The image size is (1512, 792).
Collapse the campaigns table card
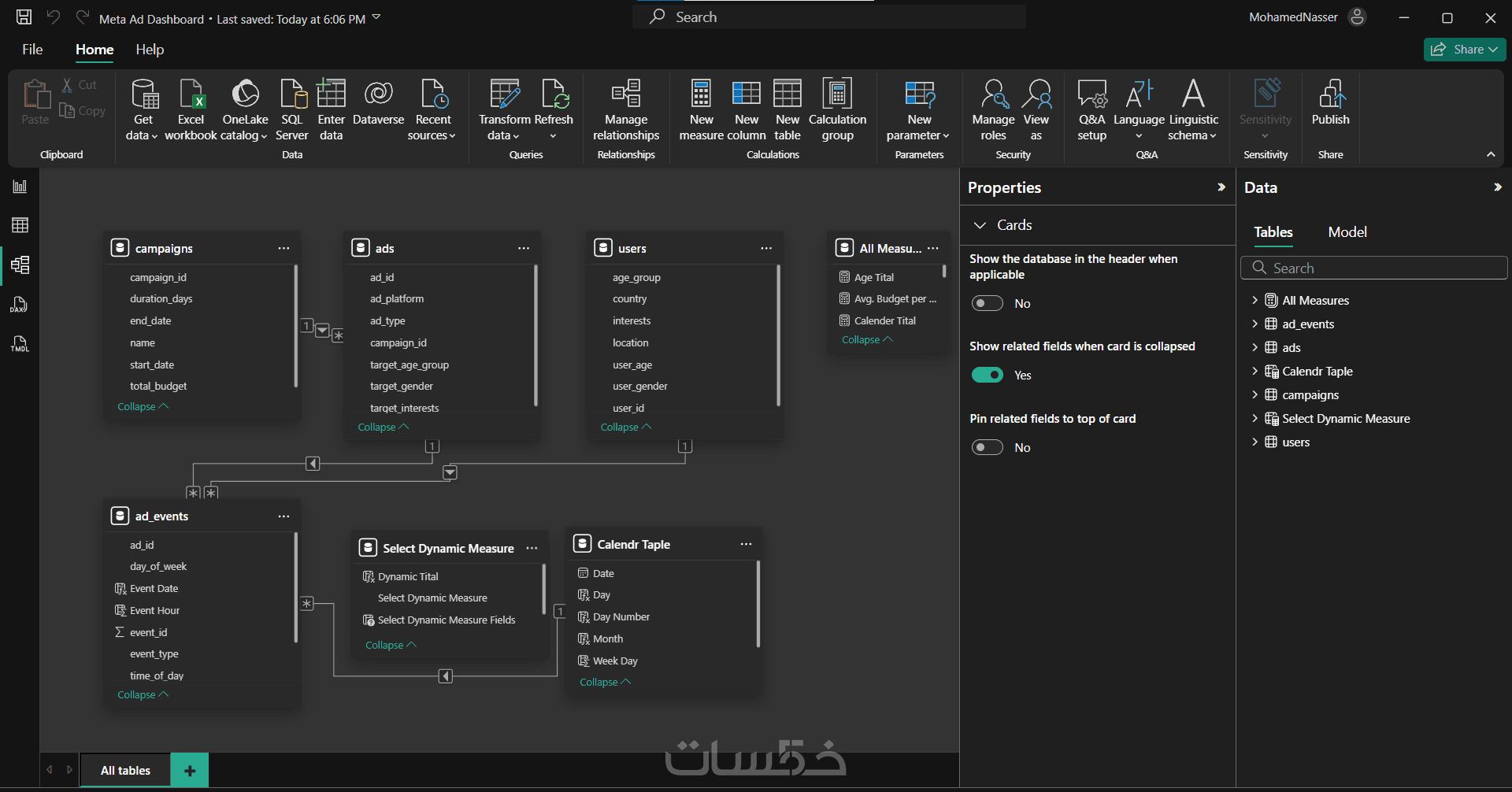pos(143,407)
